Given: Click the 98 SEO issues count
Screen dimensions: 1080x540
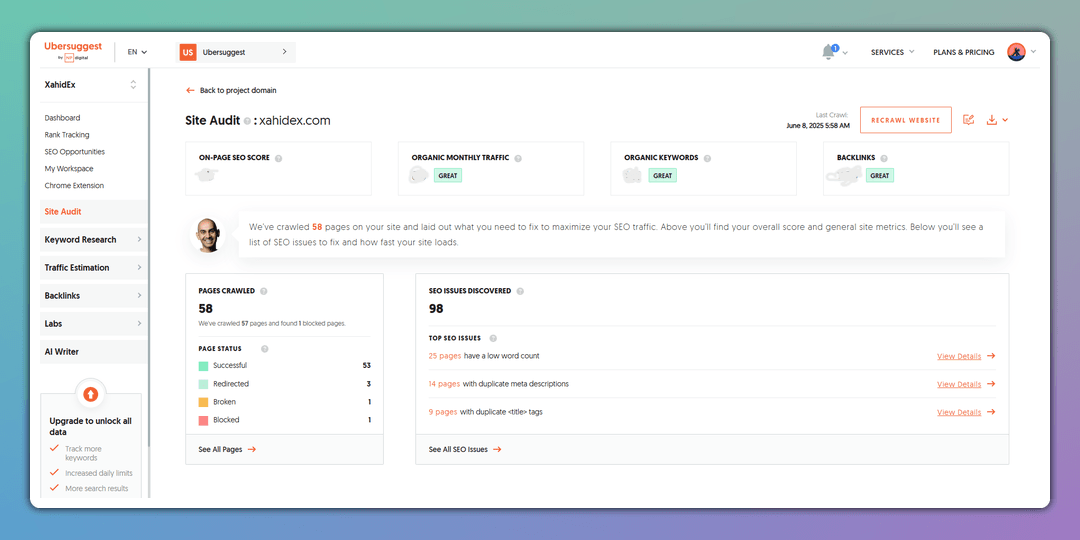Looking at the screenshot, I should [436, 309].
